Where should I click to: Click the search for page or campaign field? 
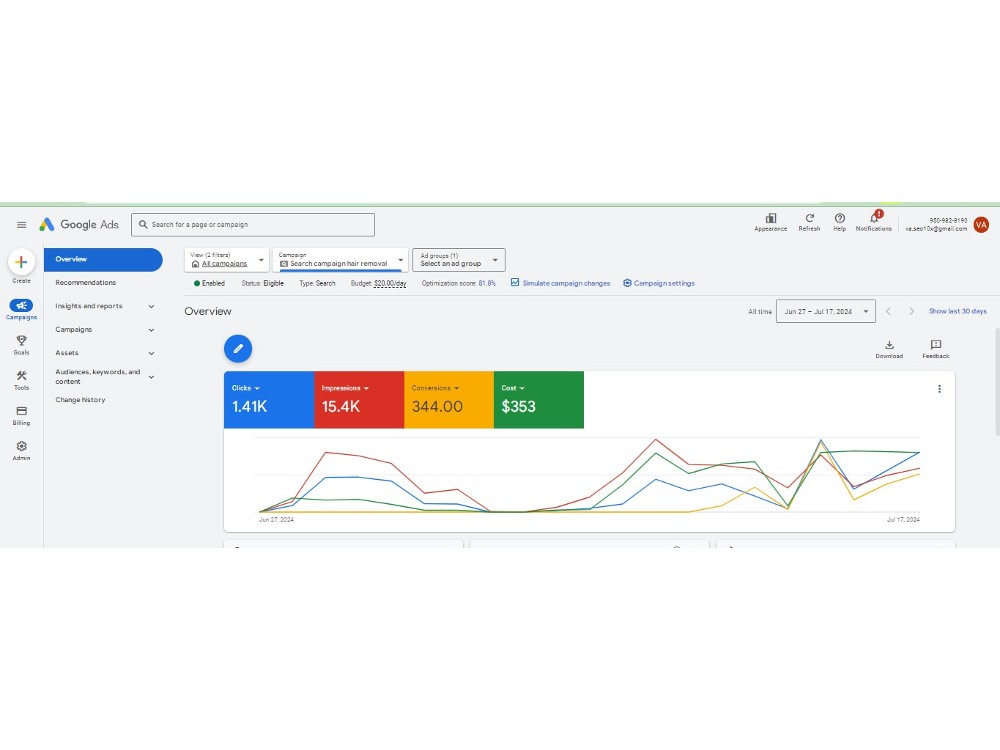pos(253,224)
